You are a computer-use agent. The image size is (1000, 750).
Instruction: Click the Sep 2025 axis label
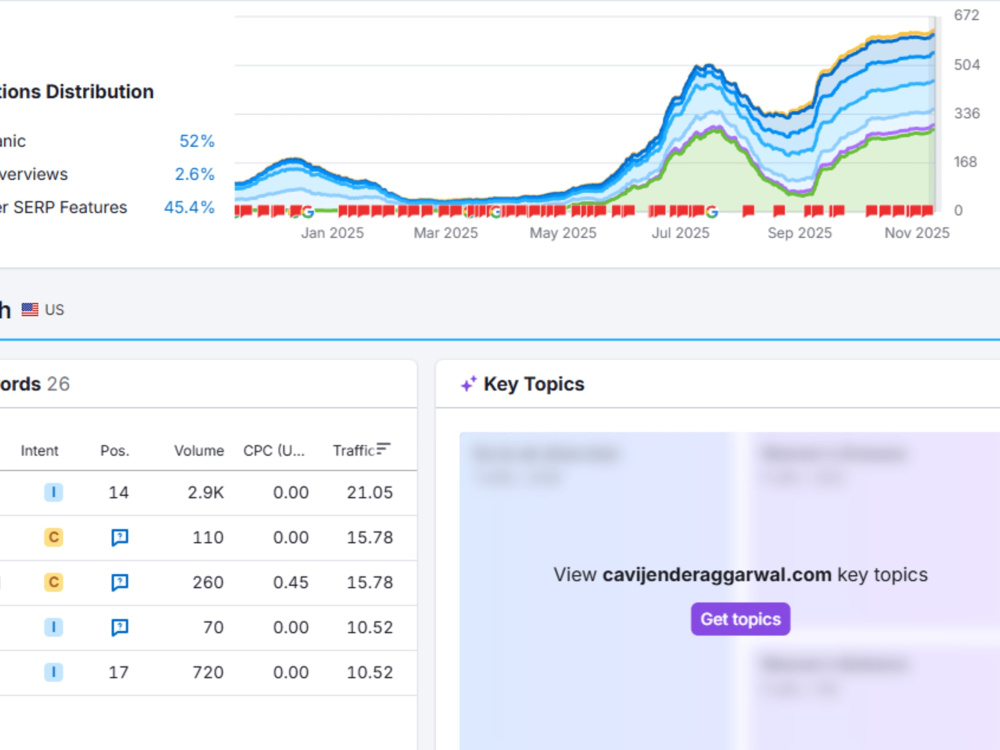click(800, 233)
